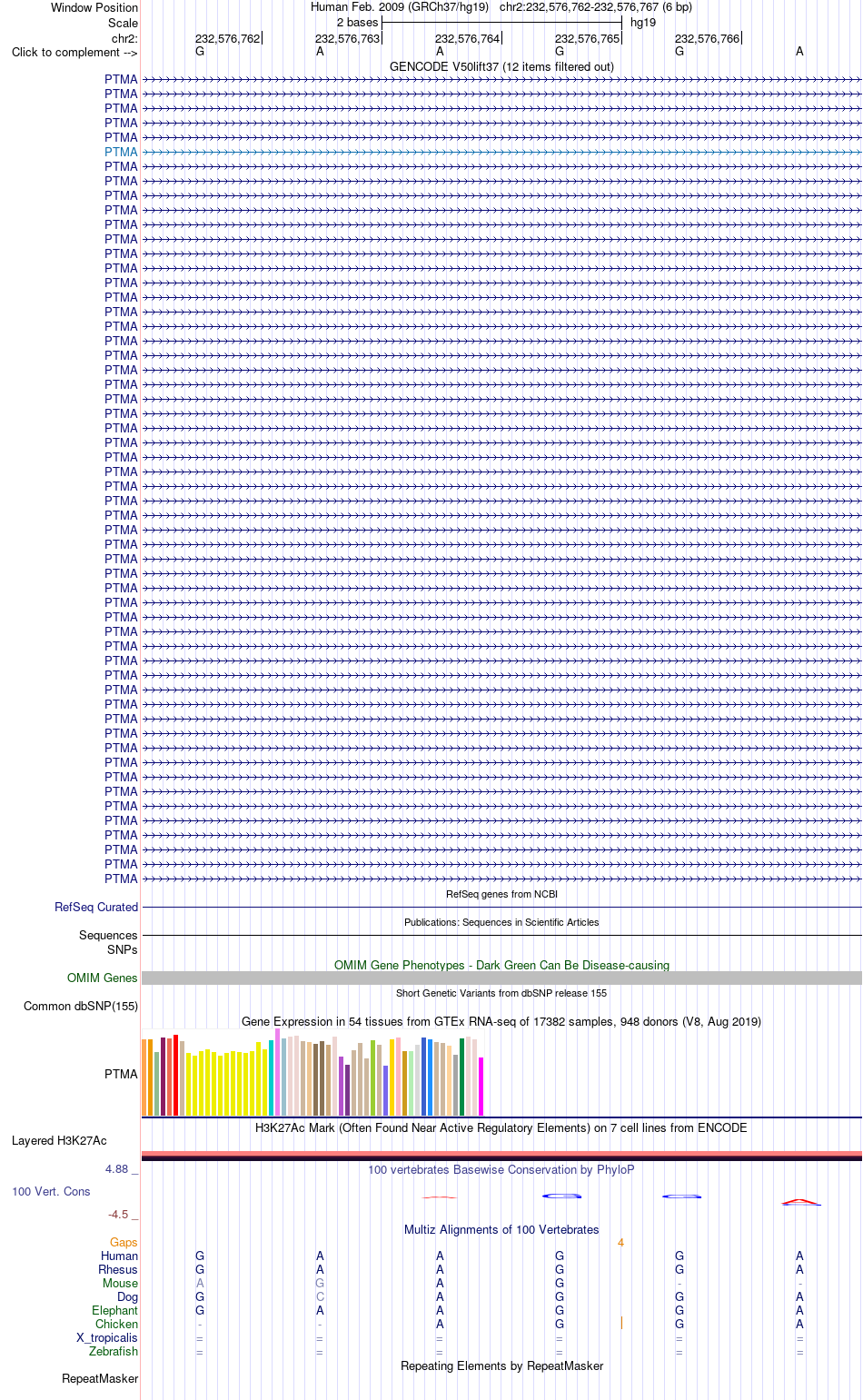Click the highlighted light-blue PTMA transcript label
The image size is (863, 1400).
coord(121,152)
